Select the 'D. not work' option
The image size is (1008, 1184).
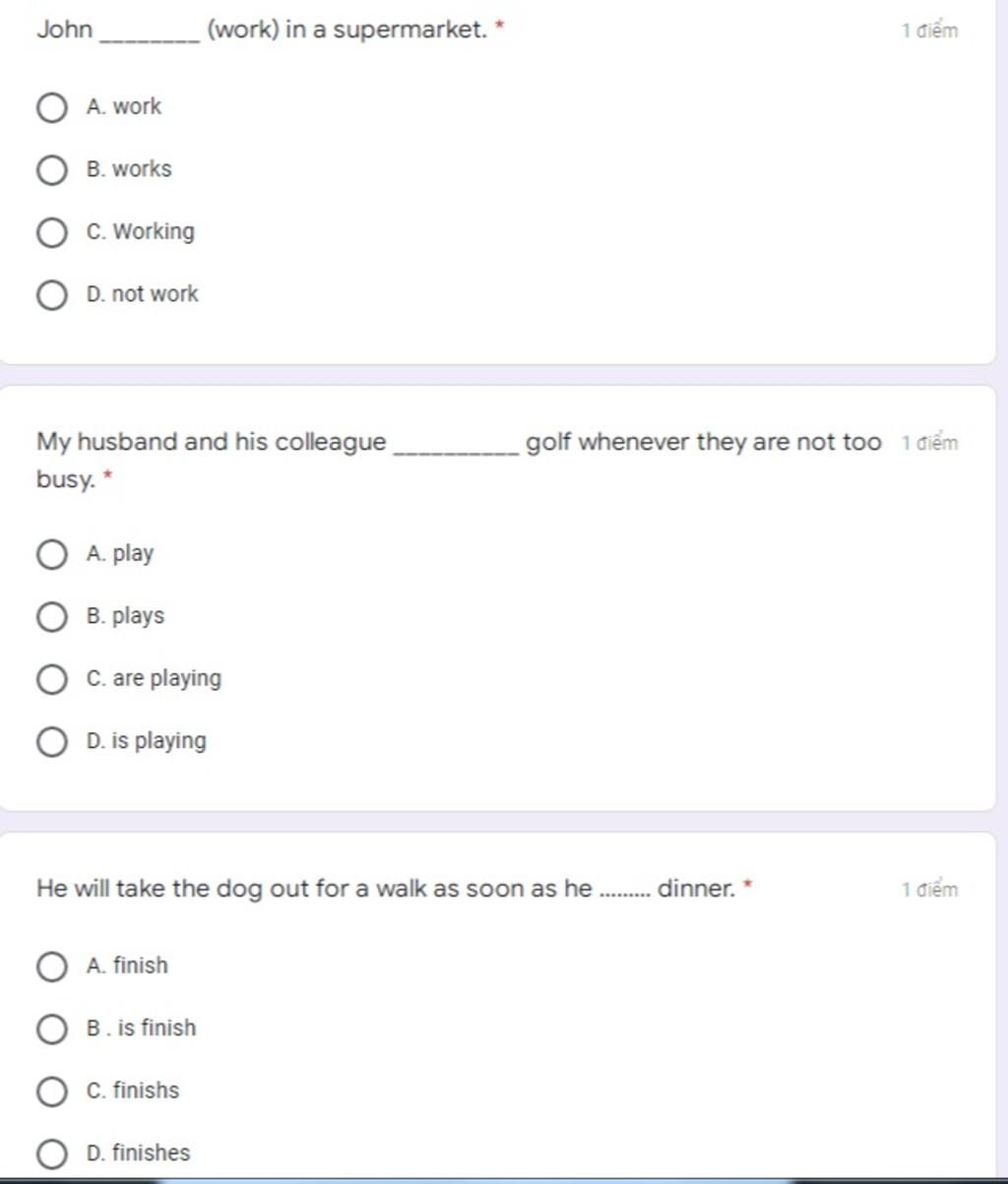52,294
